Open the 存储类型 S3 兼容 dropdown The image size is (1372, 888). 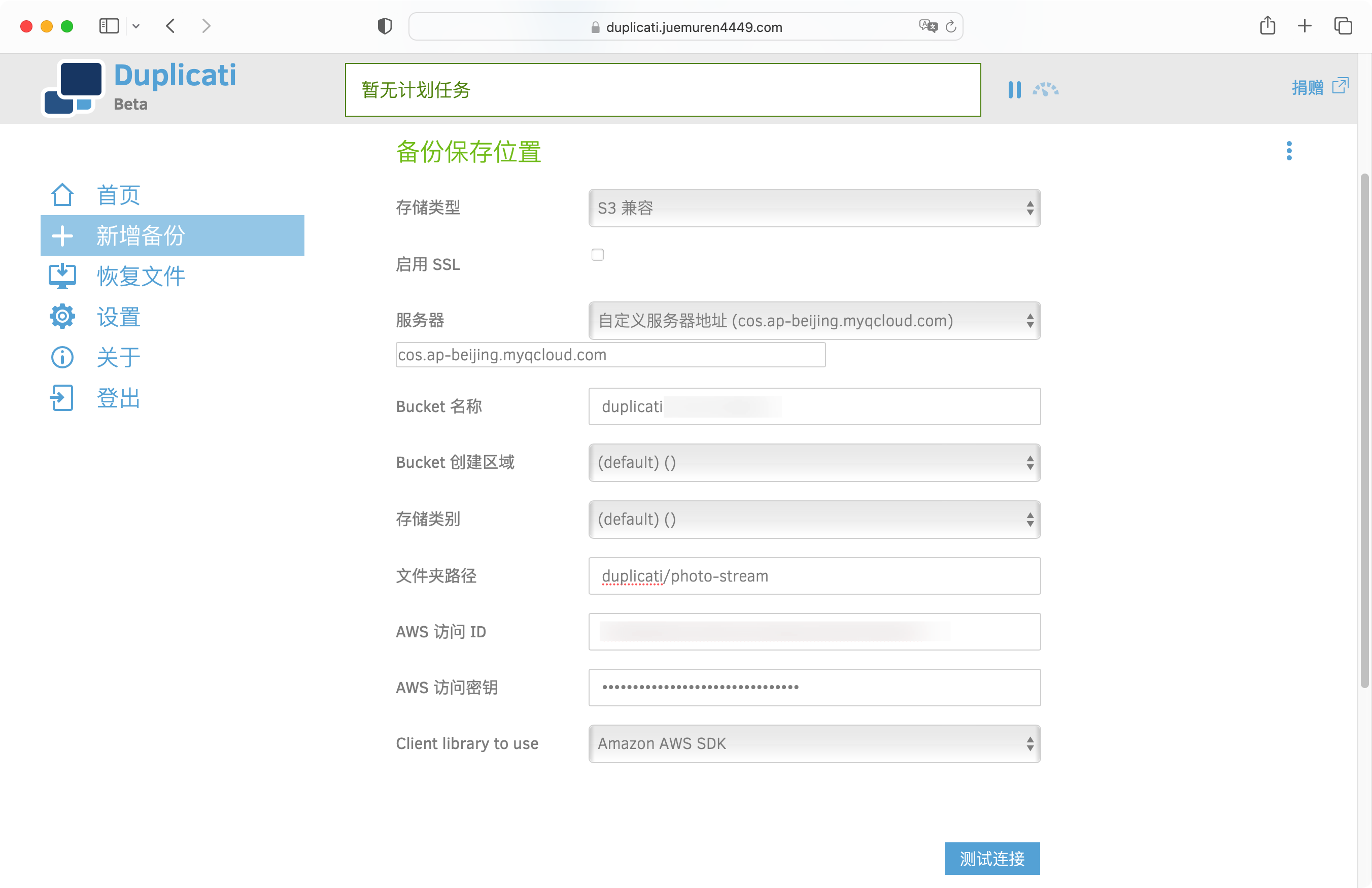tap(814, 208)
